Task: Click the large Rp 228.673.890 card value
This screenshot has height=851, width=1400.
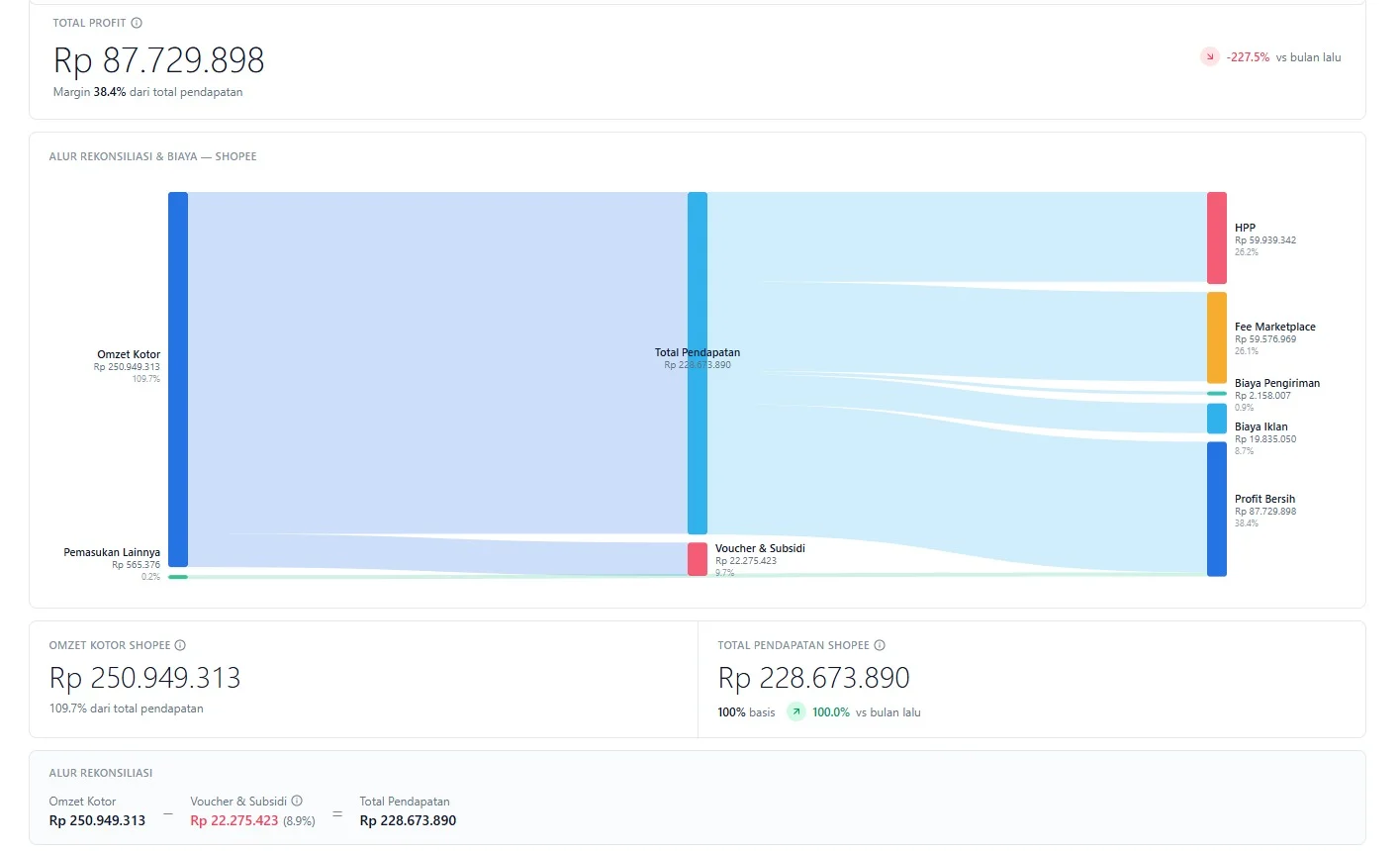Action: pos(813,678)
